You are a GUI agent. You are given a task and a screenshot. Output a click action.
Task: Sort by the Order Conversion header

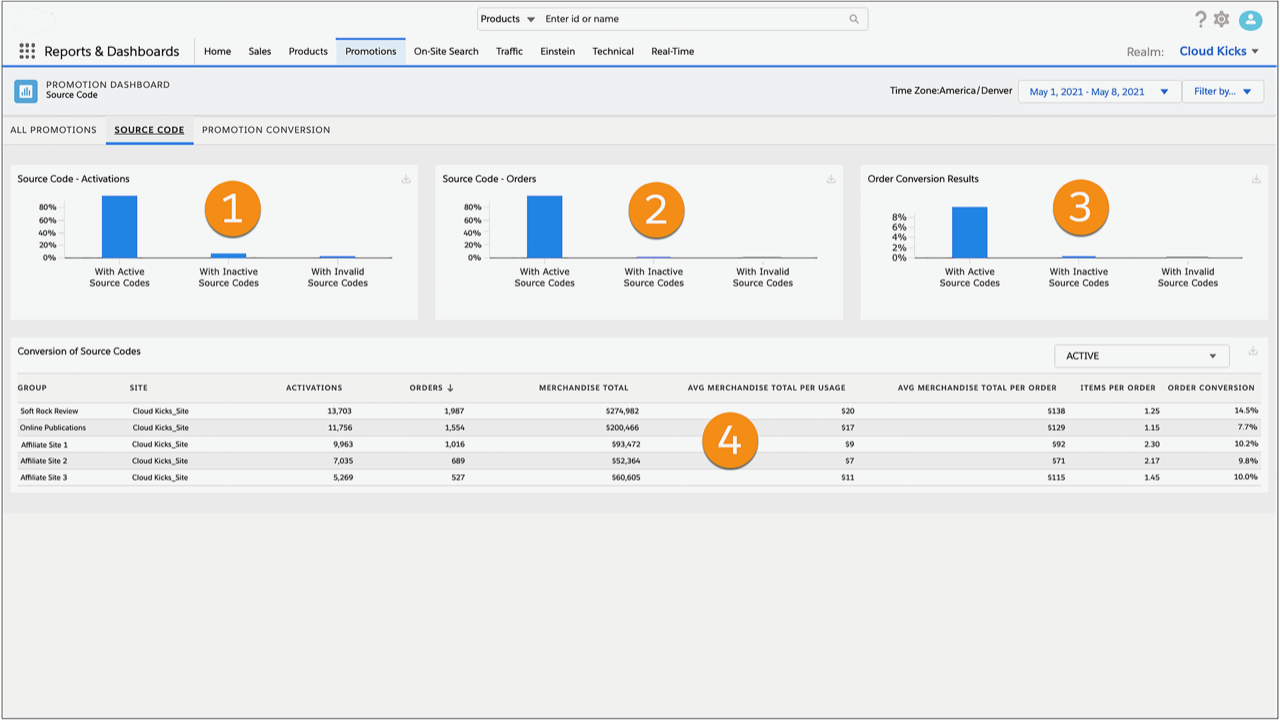[x=1211, y=388]
